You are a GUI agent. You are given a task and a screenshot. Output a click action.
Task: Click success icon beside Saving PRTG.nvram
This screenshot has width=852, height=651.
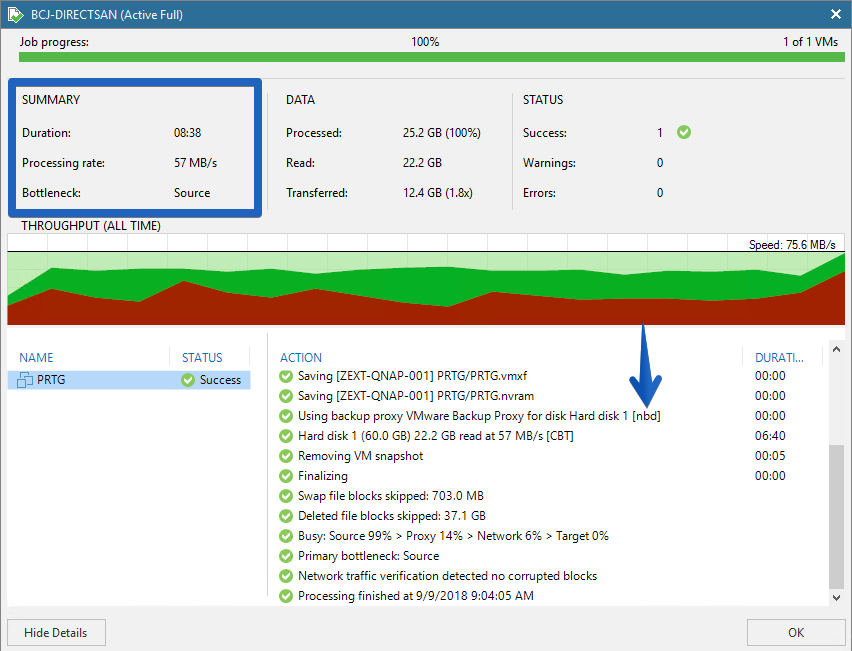(x=286, y=396)
